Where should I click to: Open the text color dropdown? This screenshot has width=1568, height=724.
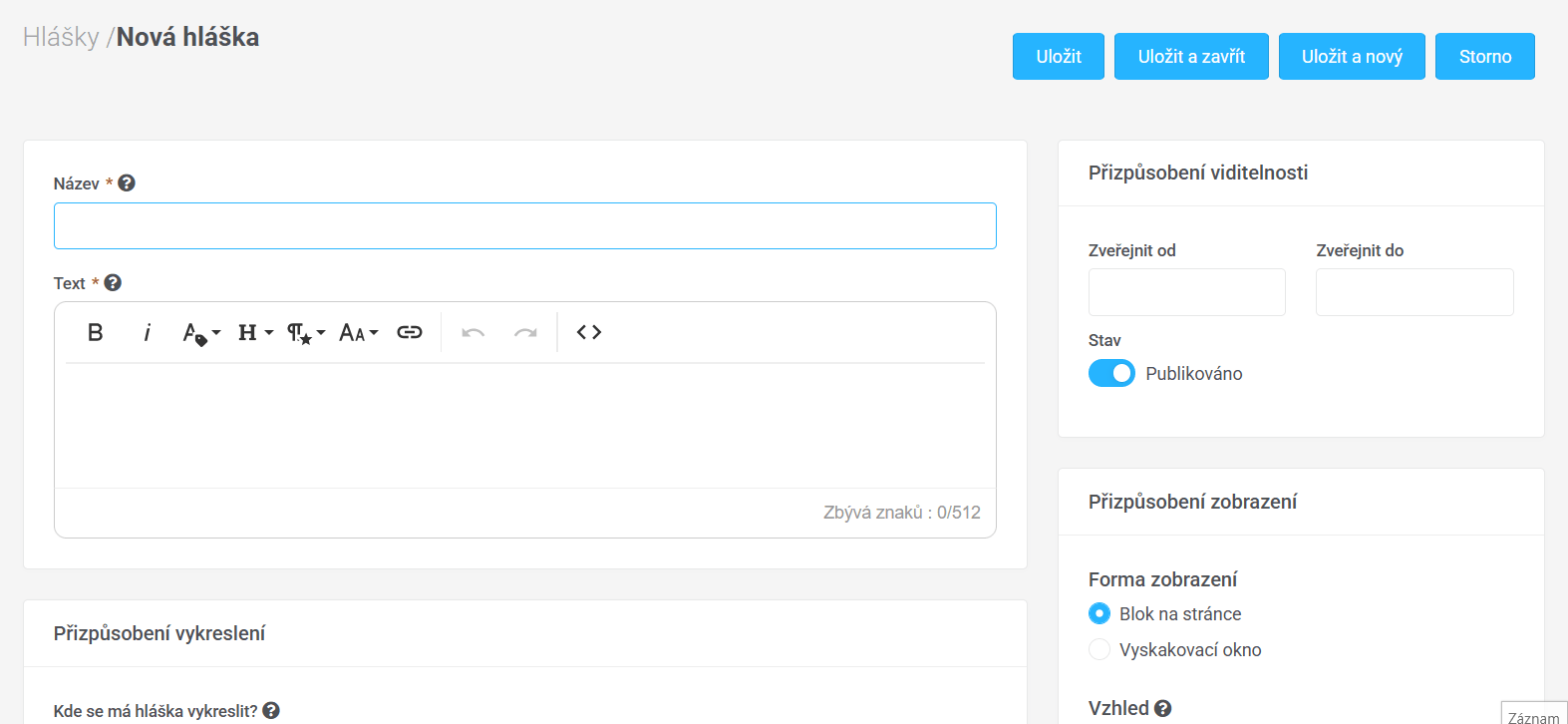pos(201,332)
